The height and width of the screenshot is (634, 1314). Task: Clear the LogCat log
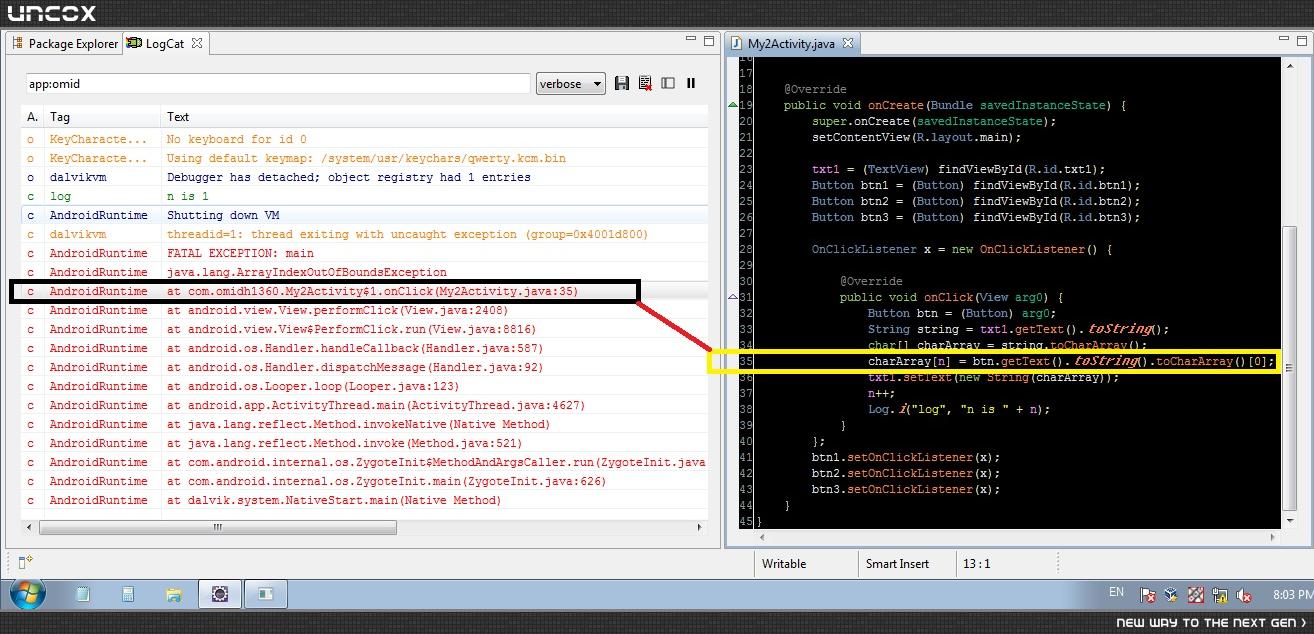pos(645,83)
